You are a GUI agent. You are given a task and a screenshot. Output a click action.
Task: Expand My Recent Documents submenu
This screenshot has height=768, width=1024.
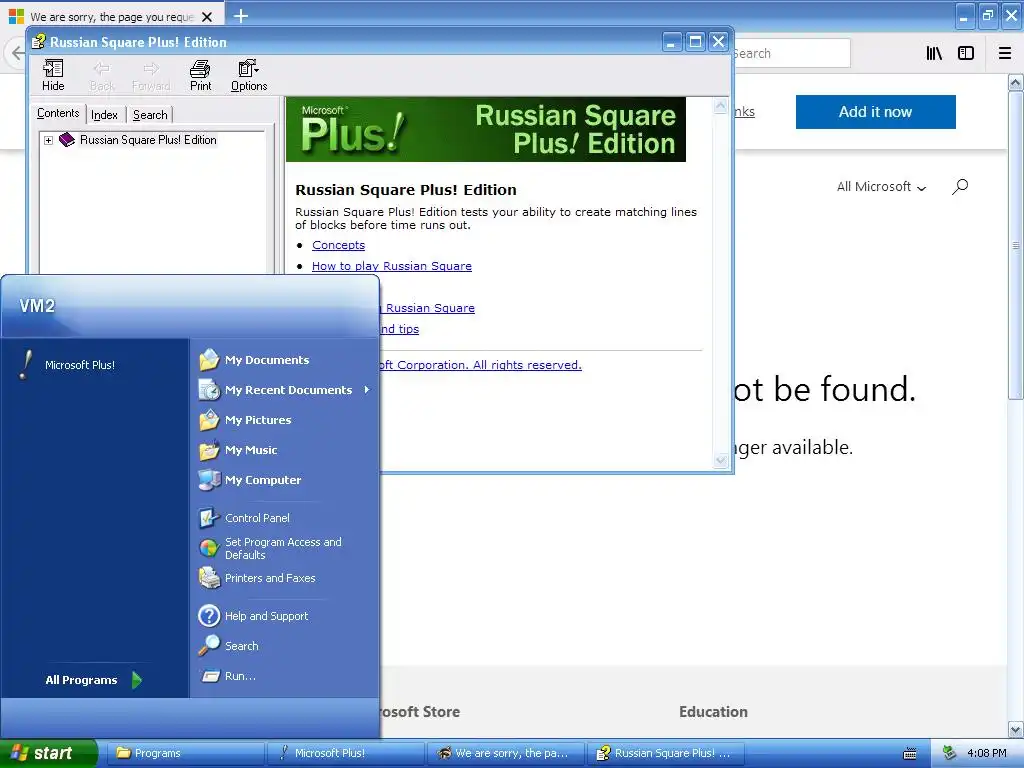tap(282, 390)
